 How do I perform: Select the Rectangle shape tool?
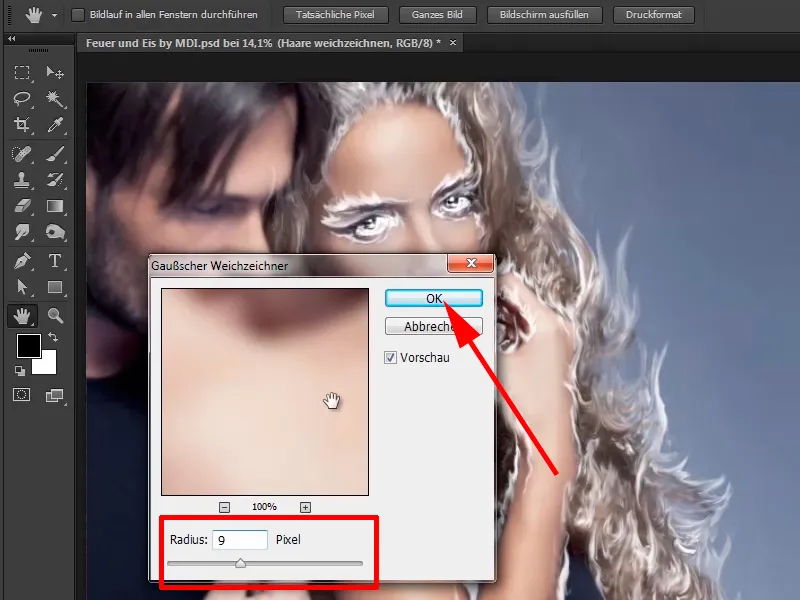click(55, 287)
